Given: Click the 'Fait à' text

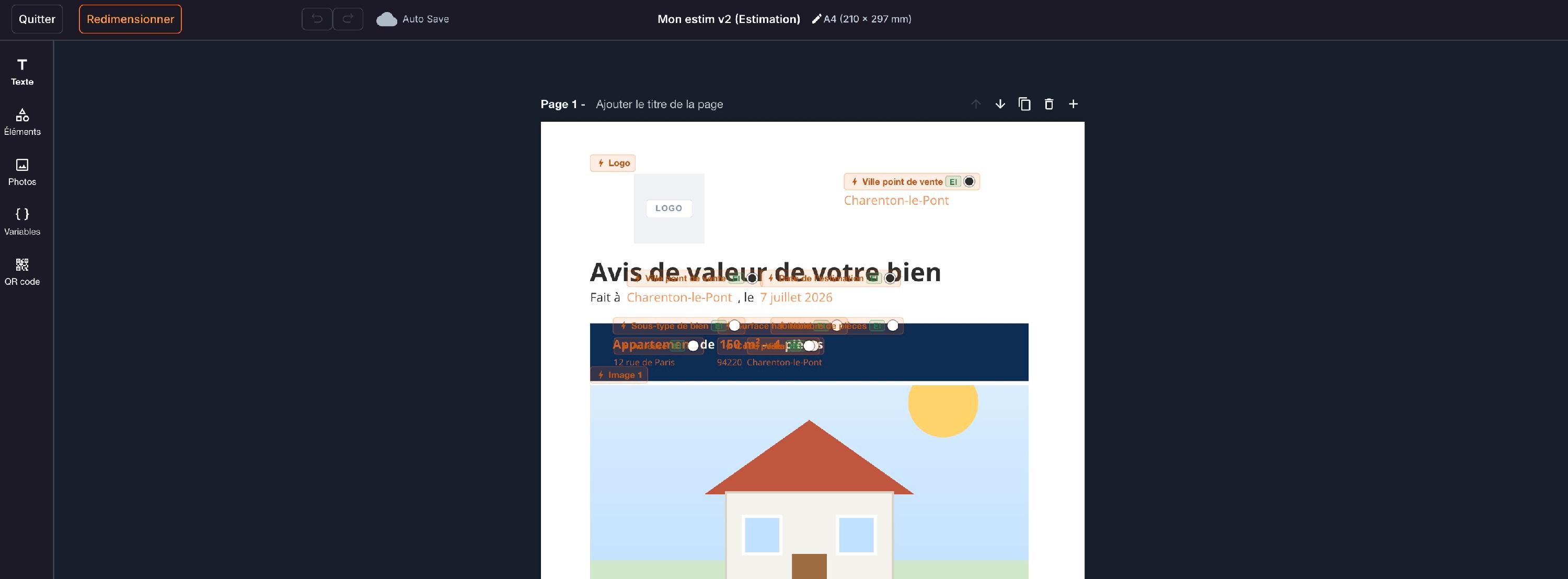Looking at the screenshot, I should pos(605,297).
